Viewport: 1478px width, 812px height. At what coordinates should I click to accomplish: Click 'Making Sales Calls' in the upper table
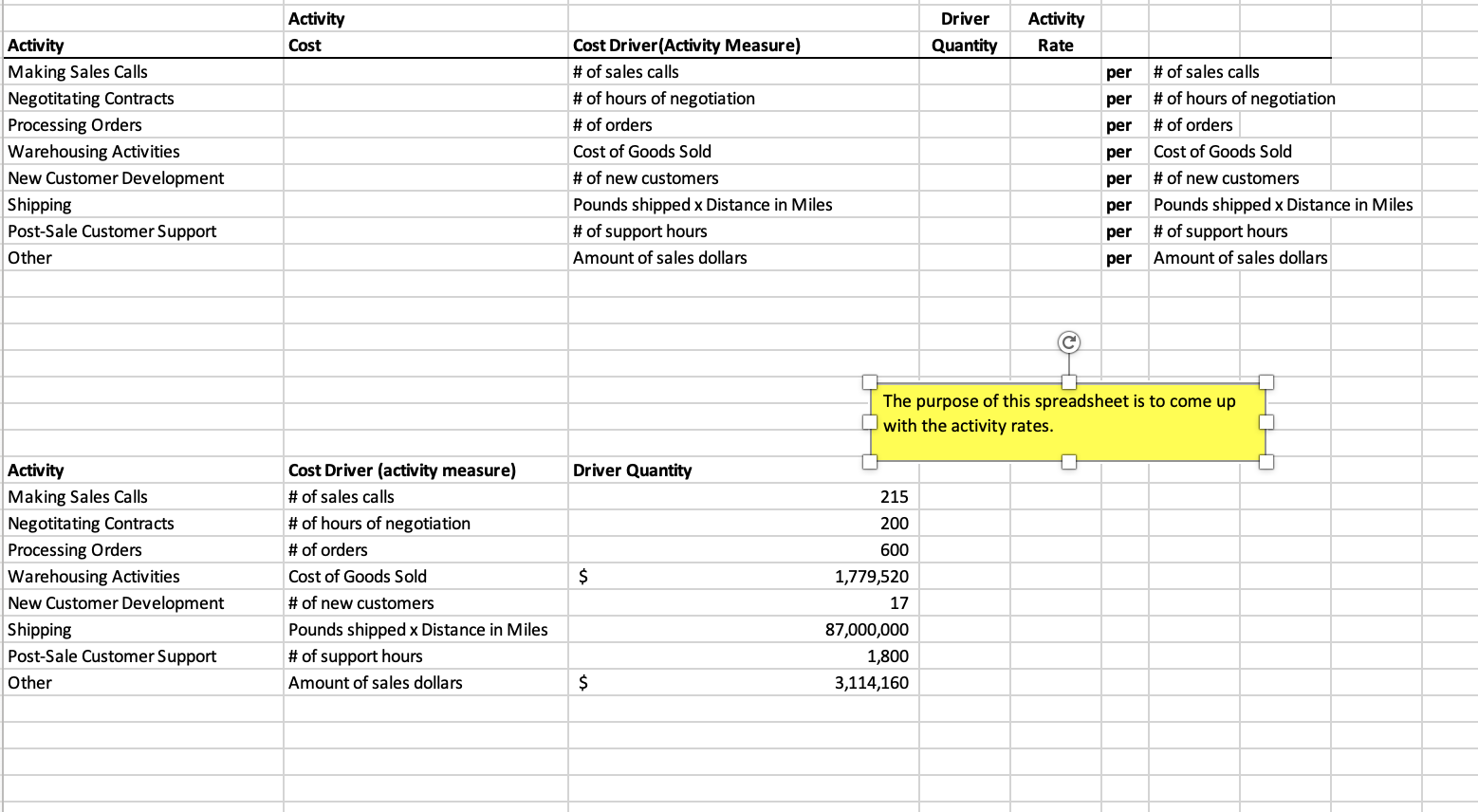(x=78, y=71)
